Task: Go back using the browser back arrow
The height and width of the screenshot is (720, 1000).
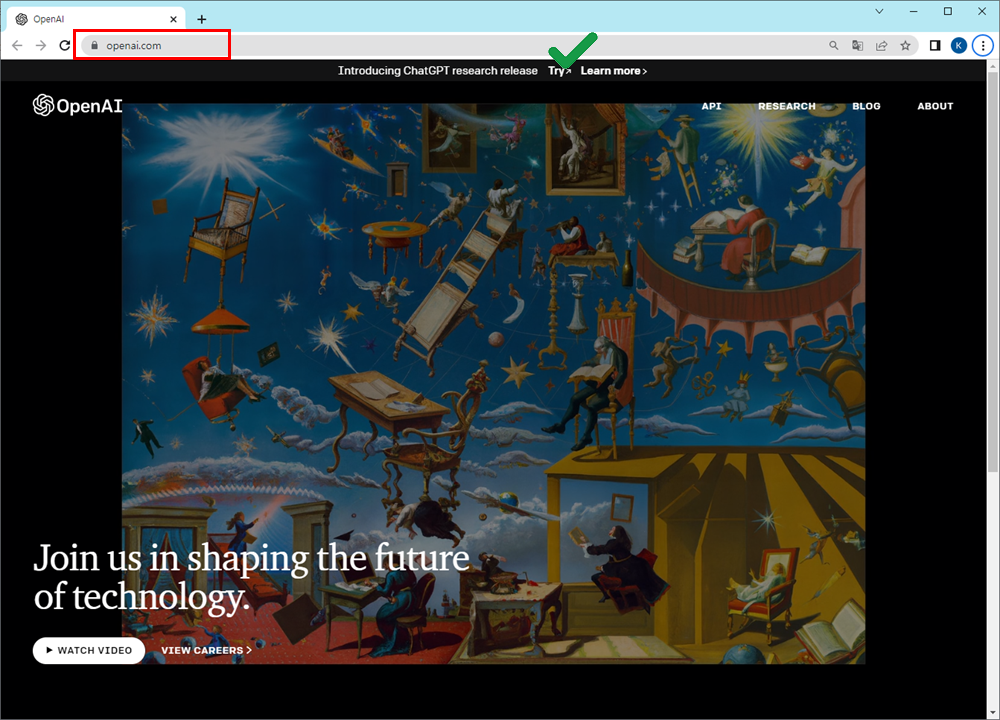Action: click(17, 45)
